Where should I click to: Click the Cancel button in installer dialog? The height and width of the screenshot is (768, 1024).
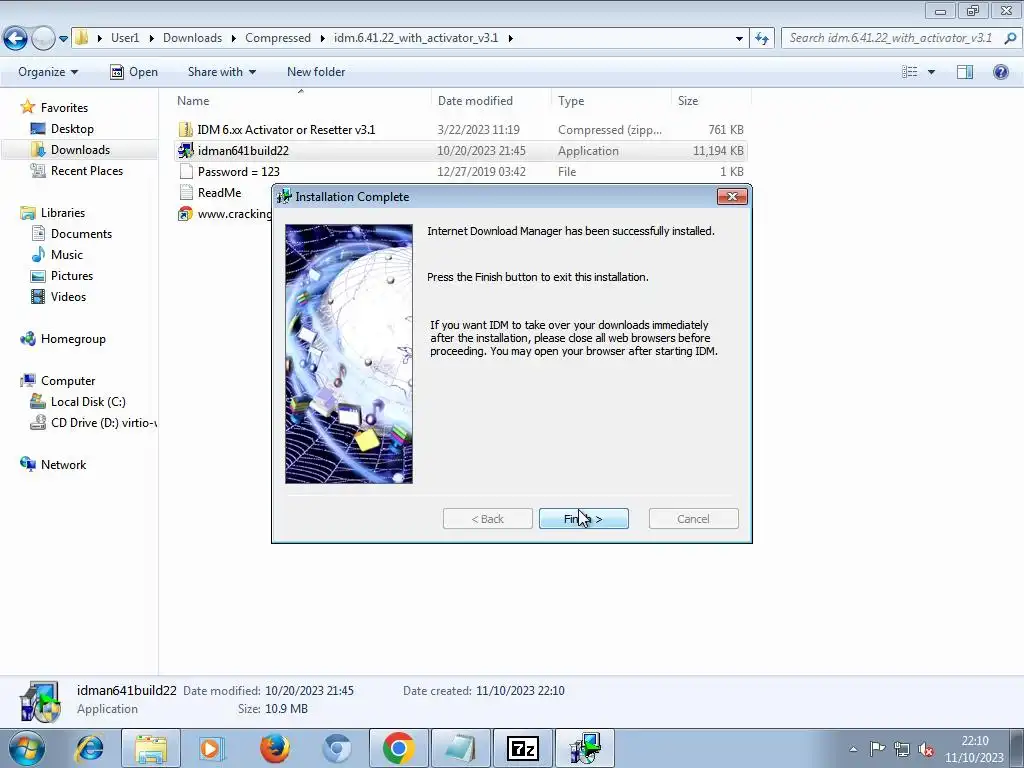click(x=693, y=519)
